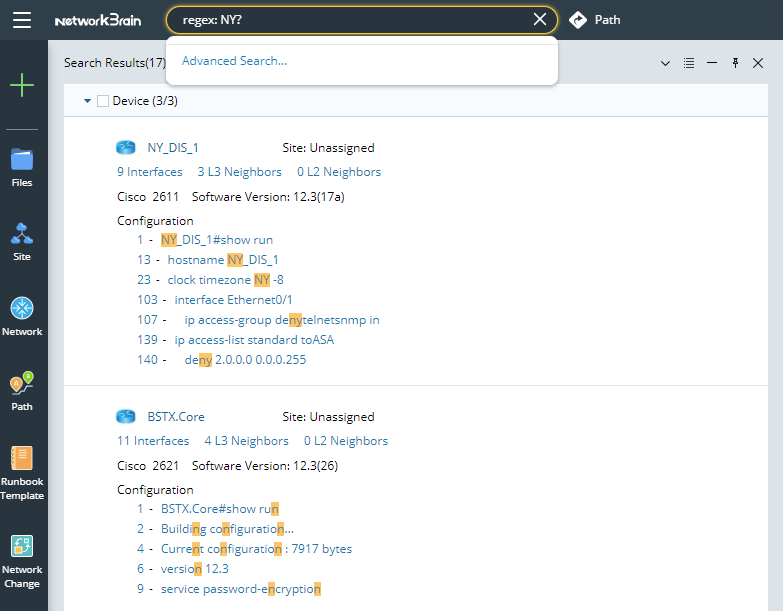Open line 'ip access-list standard toASA'
The image size is (783, 611).
[254, 340]
